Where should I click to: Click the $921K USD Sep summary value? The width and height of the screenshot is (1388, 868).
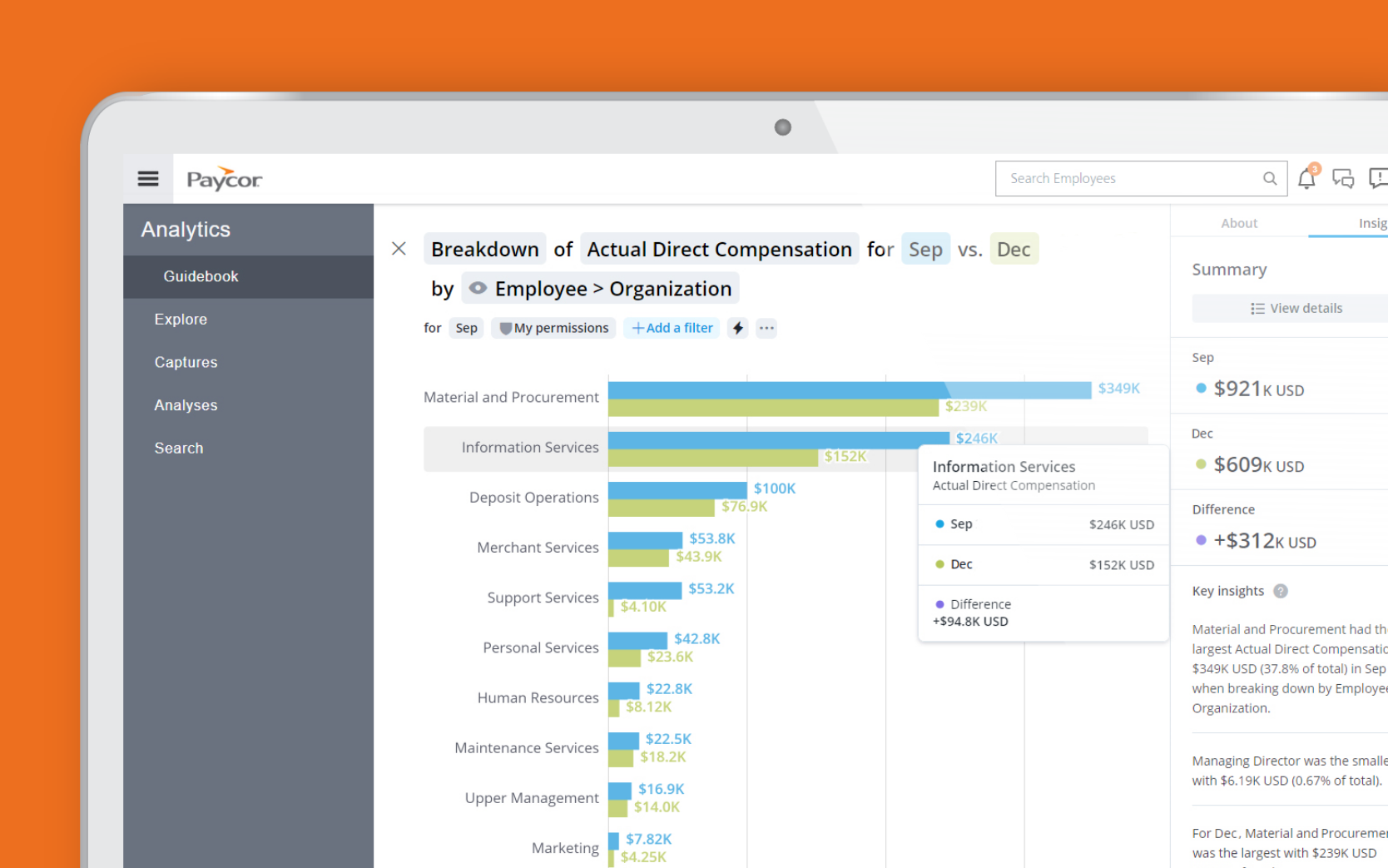coord(1258,389)
